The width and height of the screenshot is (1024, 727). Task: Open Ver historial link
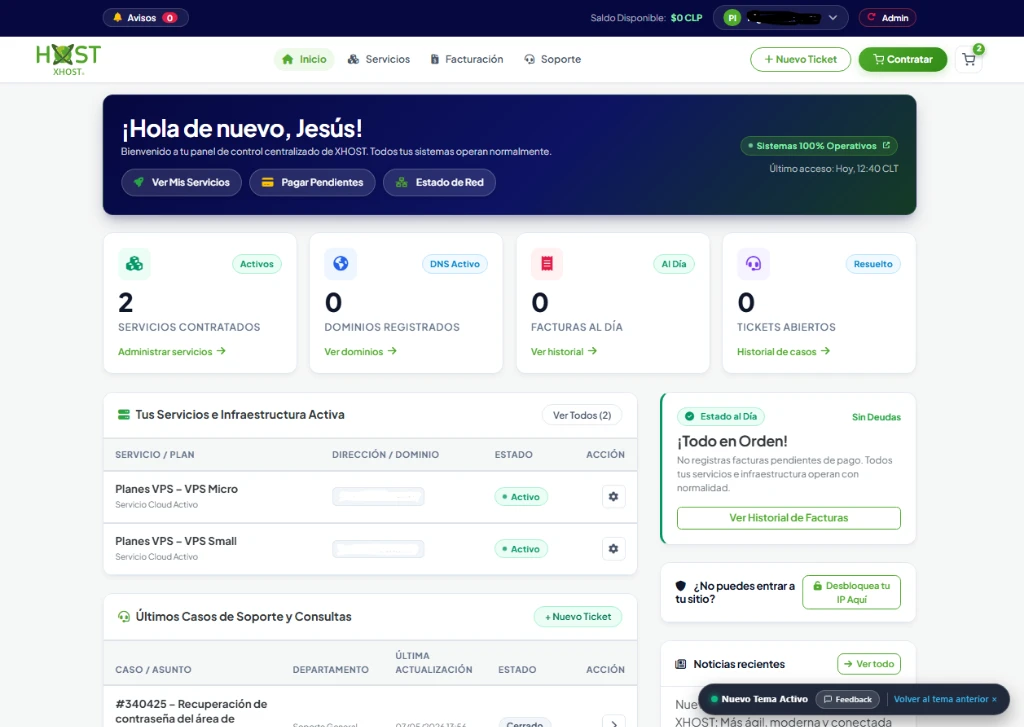click(x=564, y=351)
